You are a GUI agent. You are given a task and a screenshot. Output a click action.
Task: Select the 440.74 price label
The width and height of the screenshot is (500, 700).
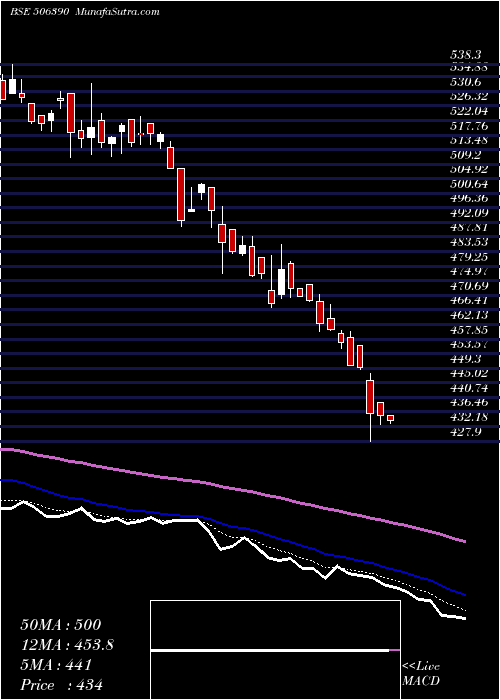469,388
